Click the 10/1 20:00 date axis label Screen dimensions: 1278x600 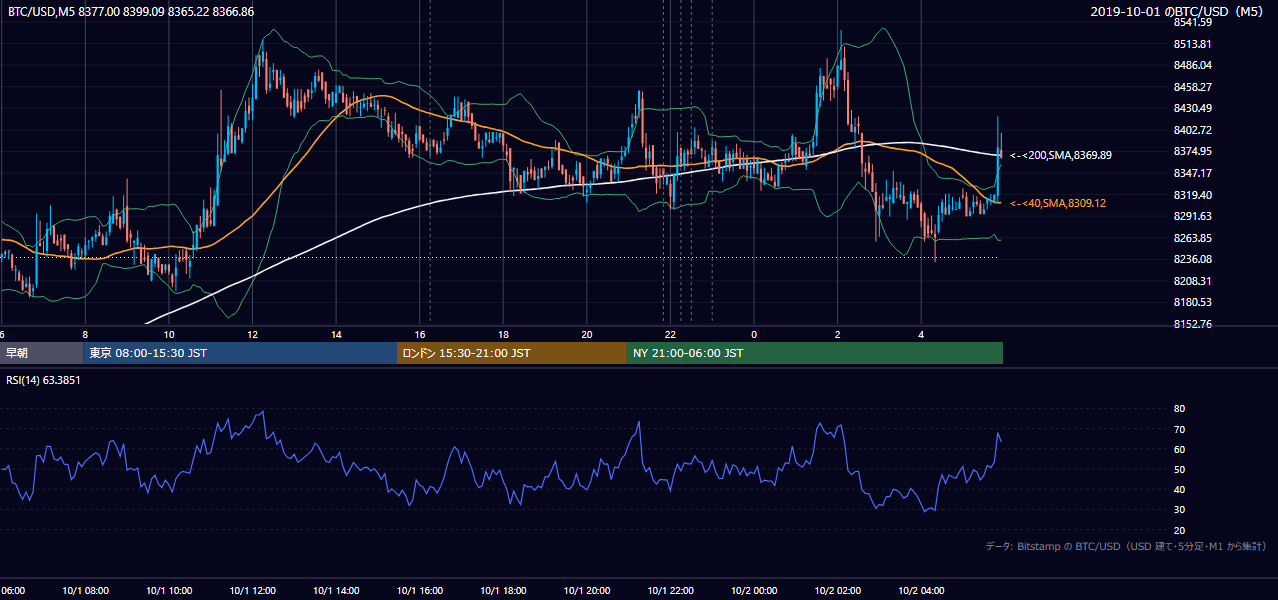pos(587,590)
